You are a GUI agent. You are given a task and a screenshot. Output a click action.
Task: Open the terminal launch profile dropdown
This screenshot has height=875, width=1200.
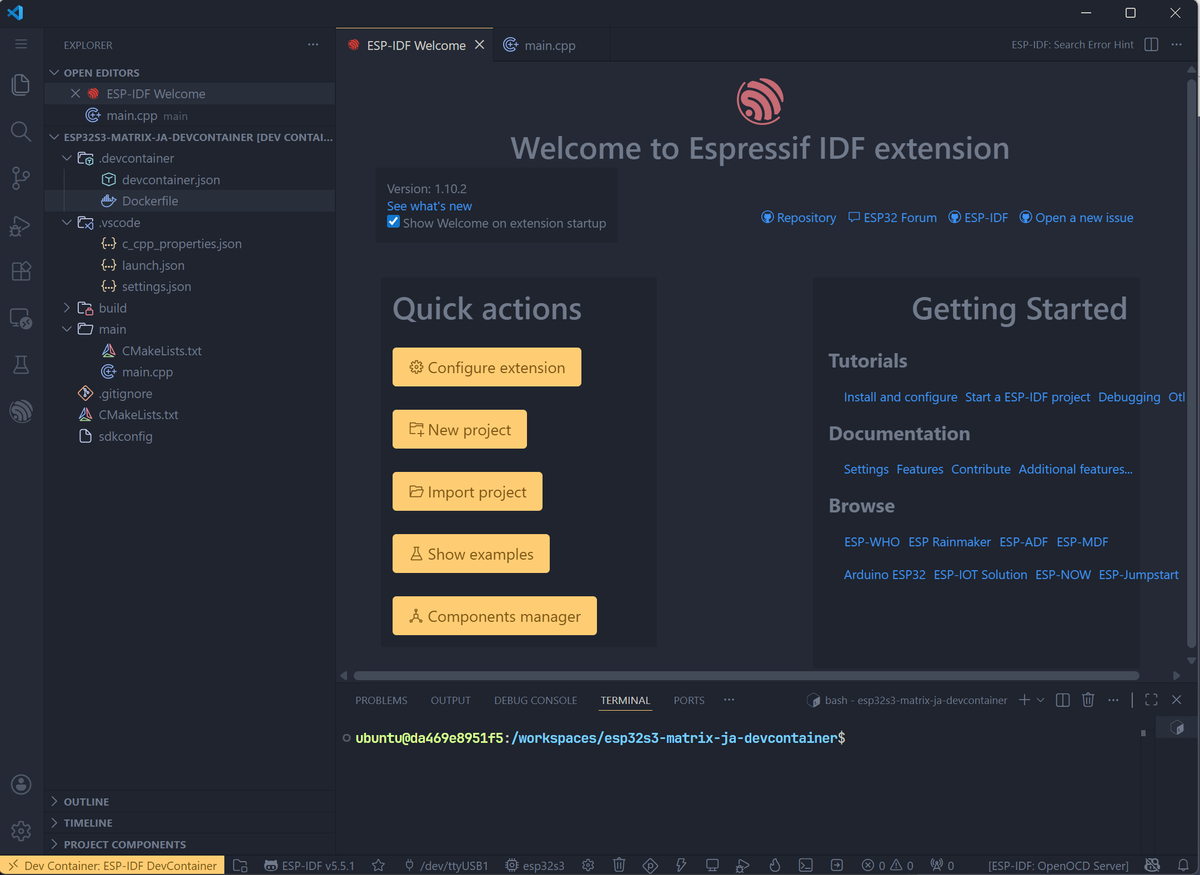click(1040, 700)
